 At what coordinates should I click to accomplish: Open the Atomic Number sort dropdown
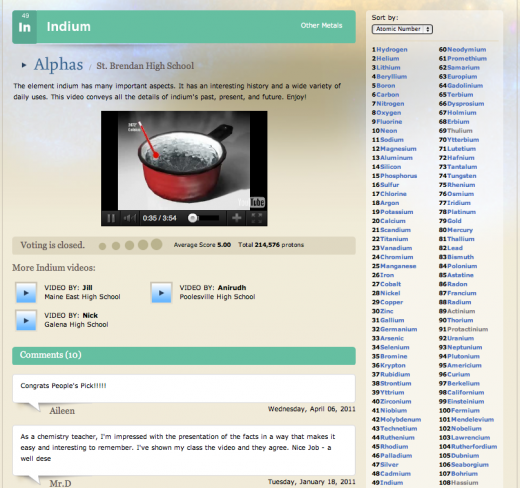pos(402,29)
